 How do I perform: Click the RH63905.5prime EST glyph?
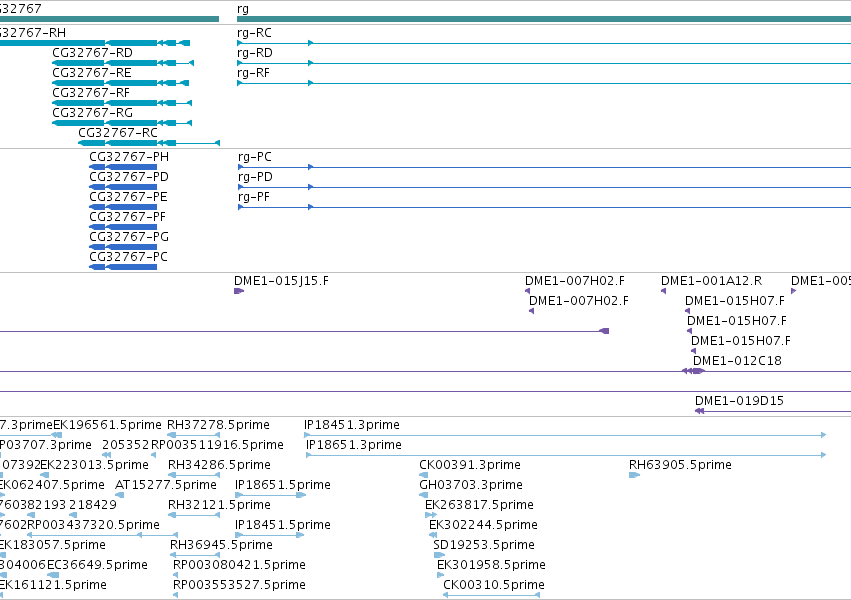[x=634, y=475]
